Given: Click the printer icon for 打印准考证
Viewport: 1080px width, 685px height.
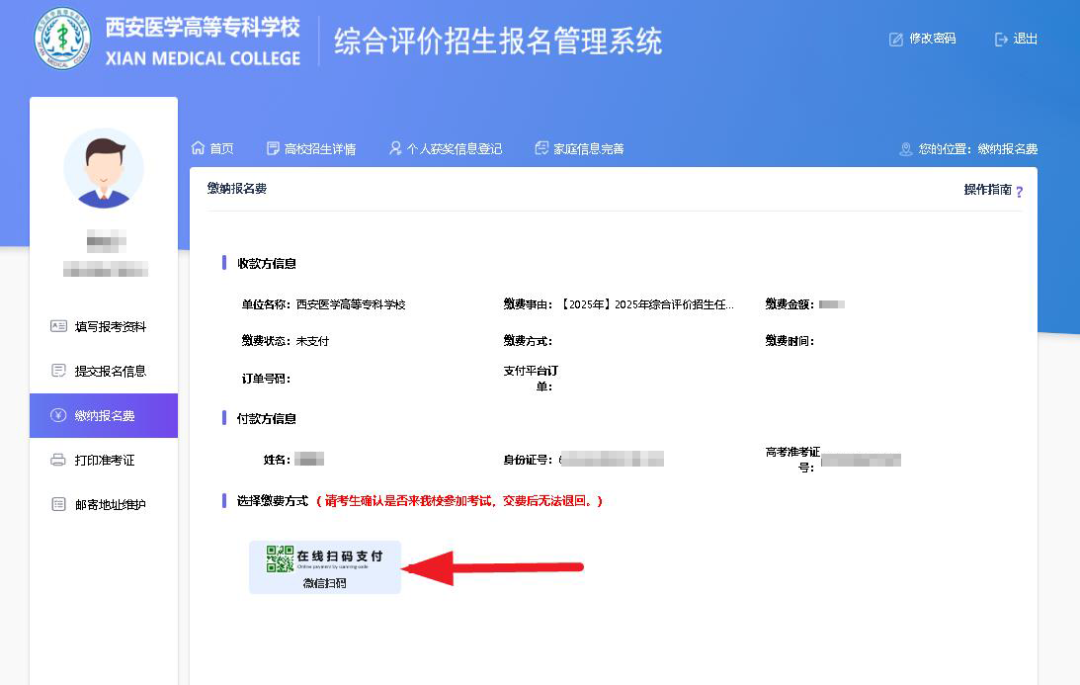Looking at the screenshot, I should [58, 460].
